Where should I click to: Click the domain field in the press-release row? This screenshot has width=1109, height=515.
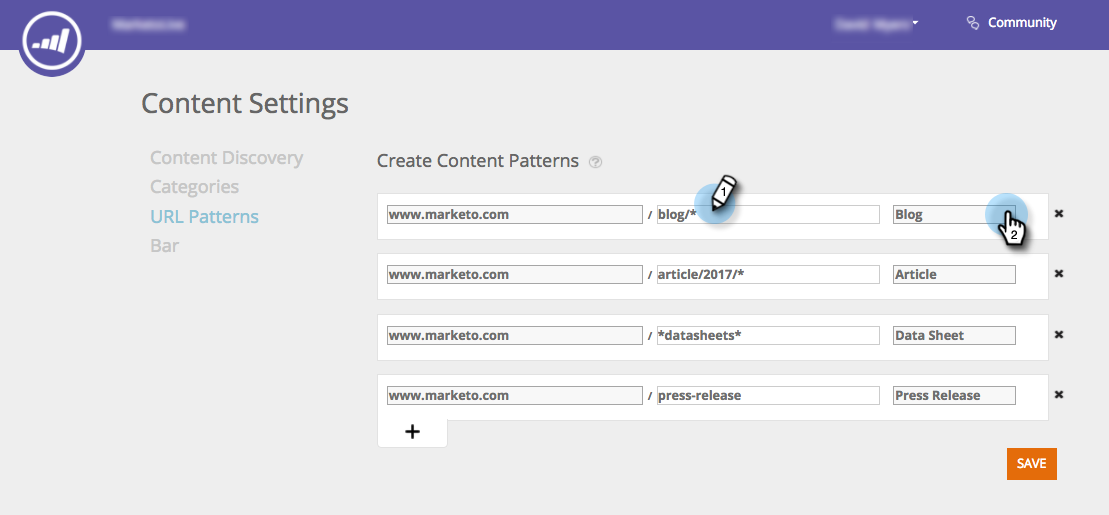click(515, 395)
